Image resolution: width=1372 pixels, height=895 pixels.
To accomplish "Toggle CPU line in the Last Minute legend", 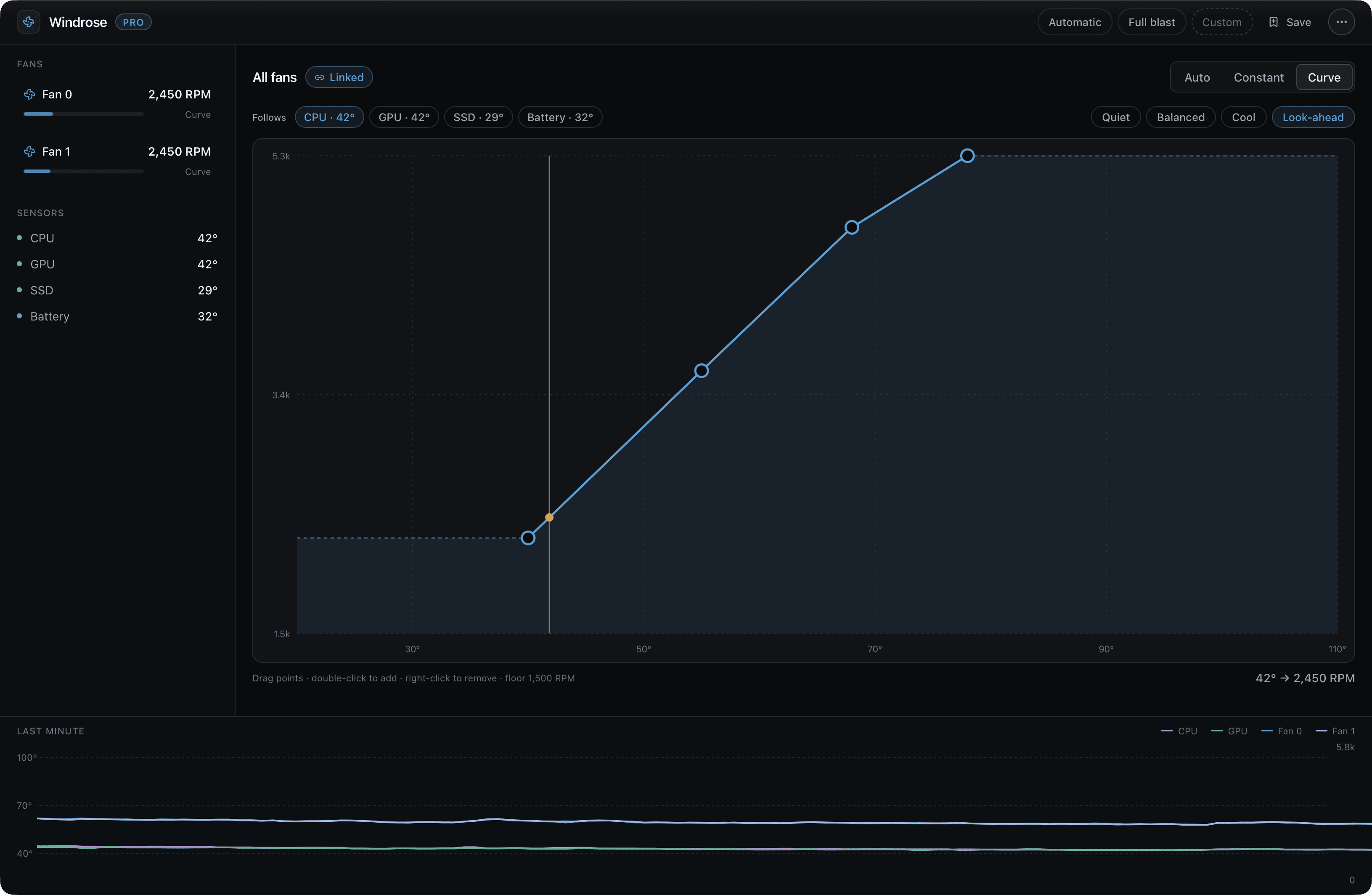I will click(1179, 731).
